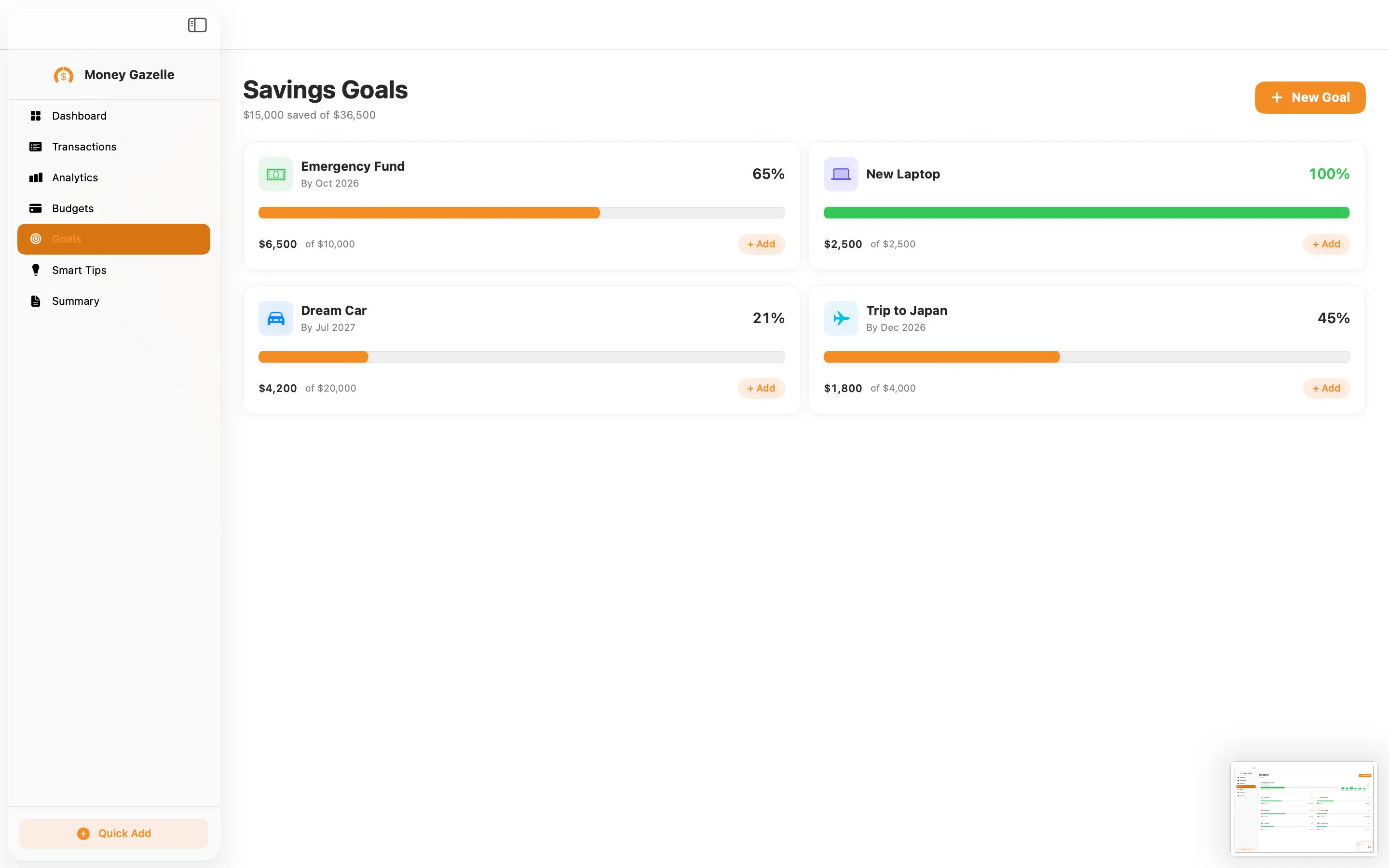Click the "of $10,000" target text
Viewport: 1389px width, 868px height.
click(330, 244)
